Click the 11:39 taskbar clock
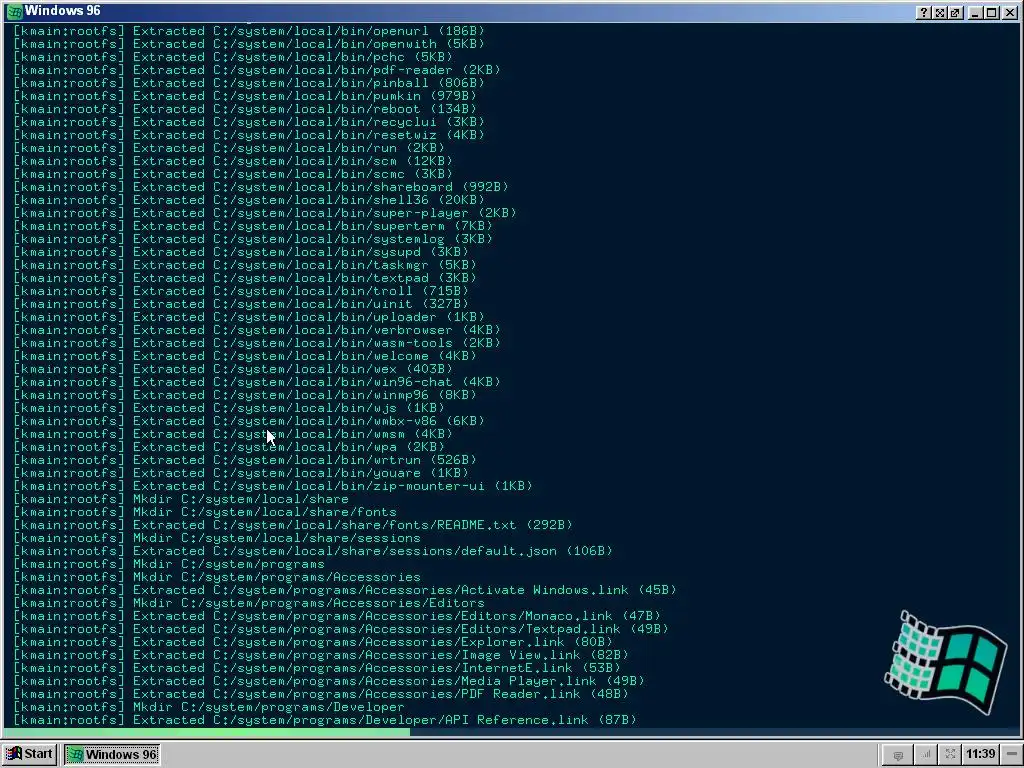This screenshot has height=768, width=1024. tap(980, 754)
